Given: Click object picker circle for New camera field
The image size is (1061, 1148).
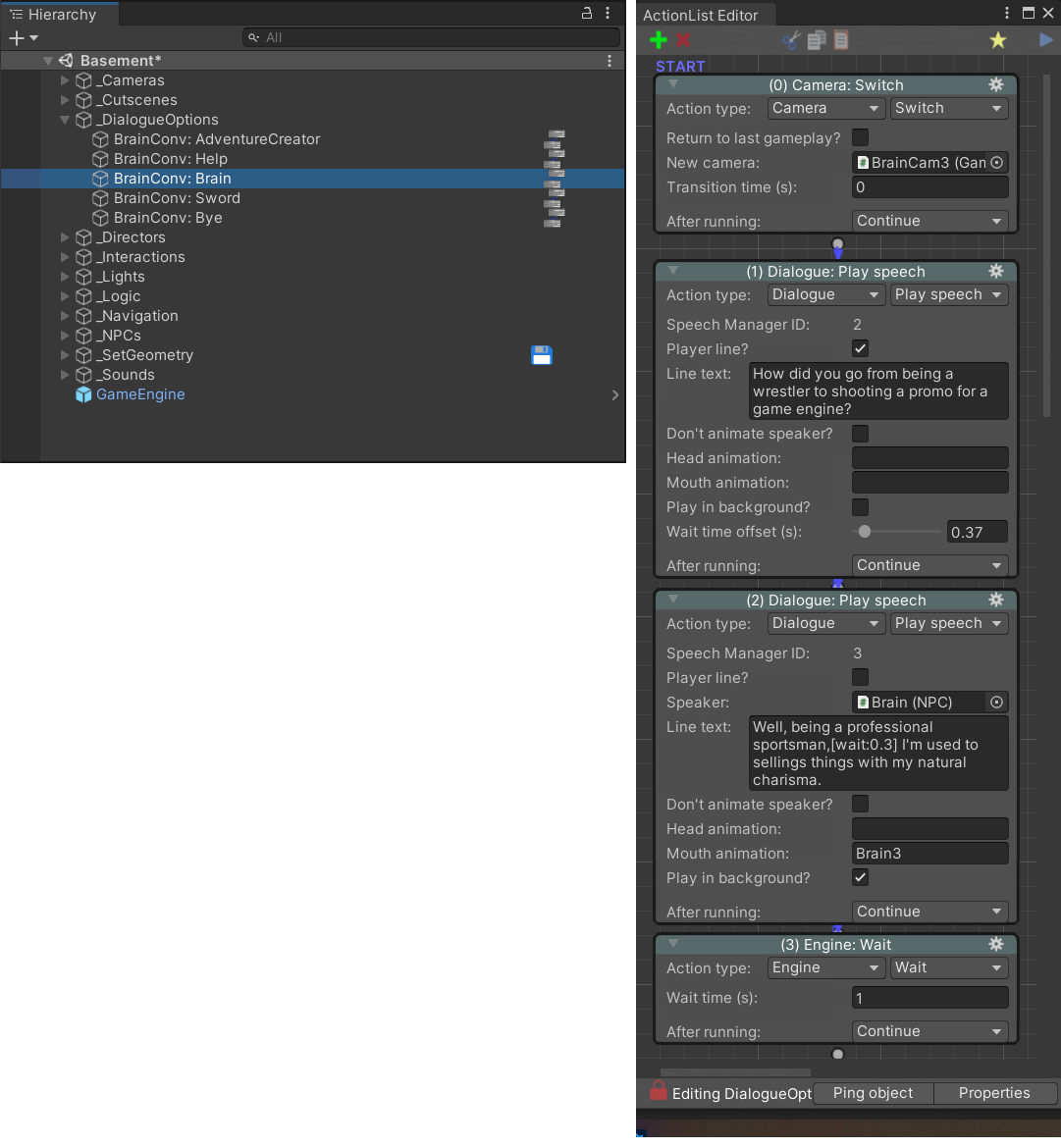Looking at the screenshot, I should tap(996, 163).
